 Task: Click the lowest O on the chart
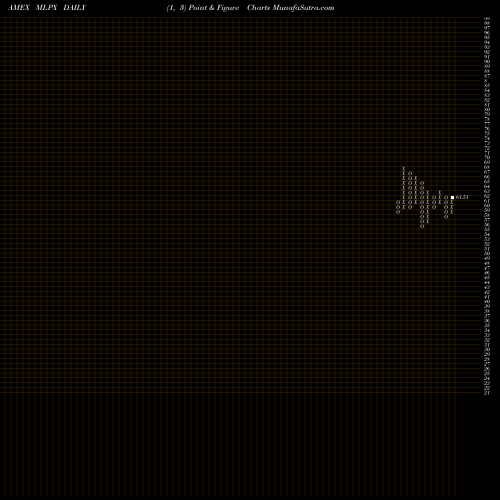point(422,227)
